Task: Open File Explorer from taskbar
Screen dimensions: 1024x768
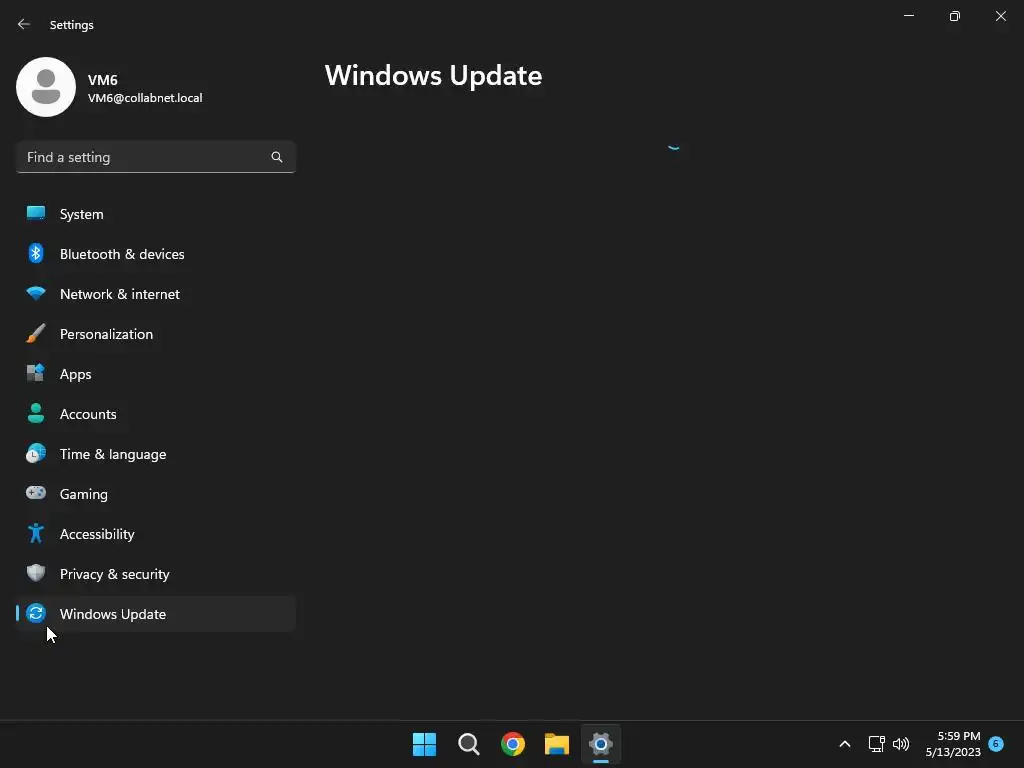Action: tap(557, 744)
